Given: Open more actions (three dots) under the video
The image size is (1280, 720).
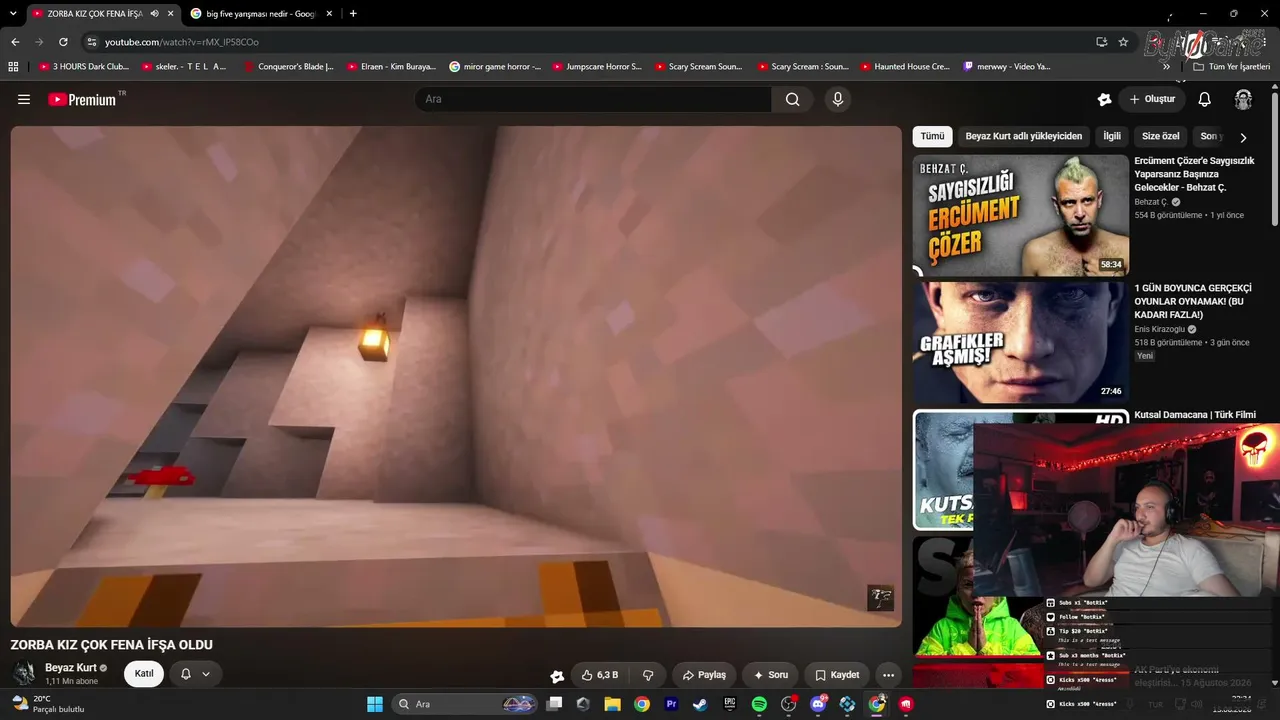Looking at the screenshot, I should click(888, 675).
